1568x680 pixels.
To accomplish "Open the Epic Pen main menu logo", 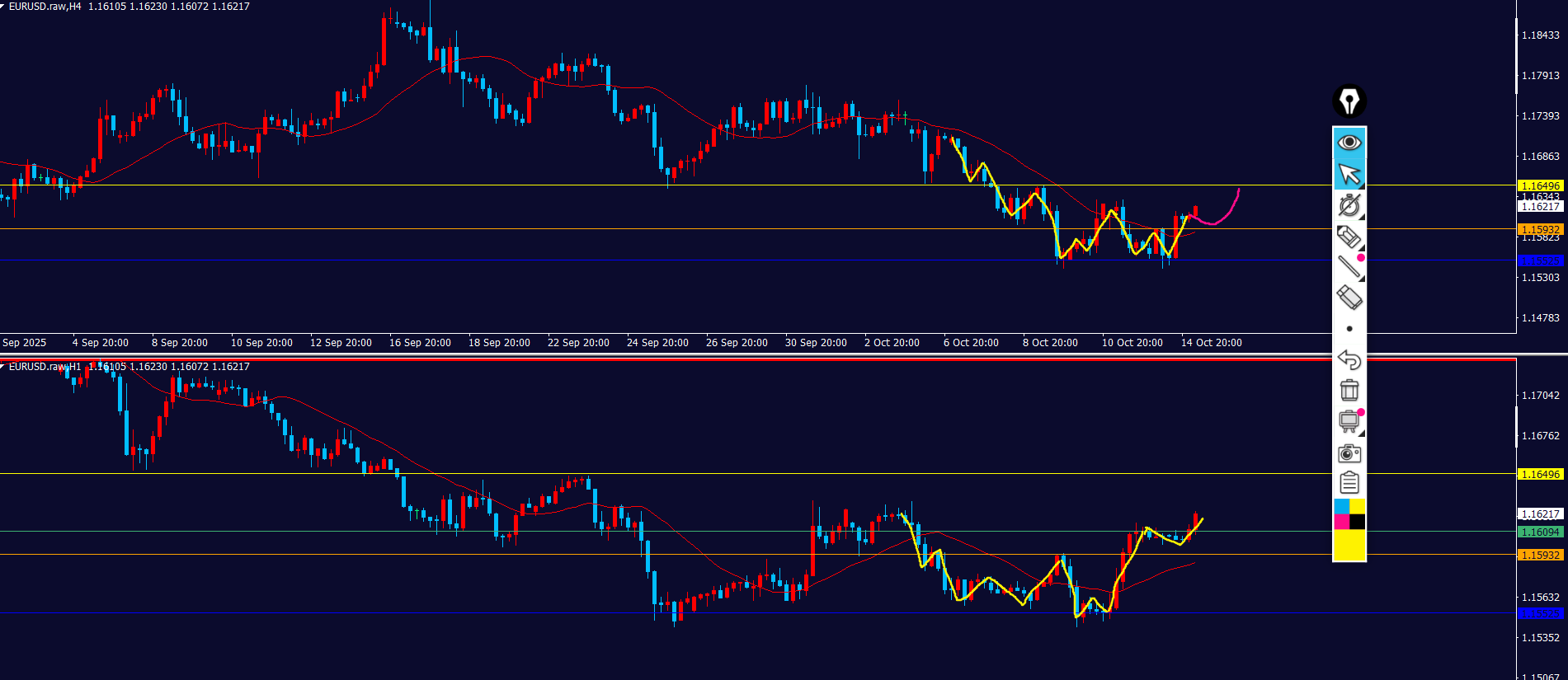I will (x=1349, y=101).
